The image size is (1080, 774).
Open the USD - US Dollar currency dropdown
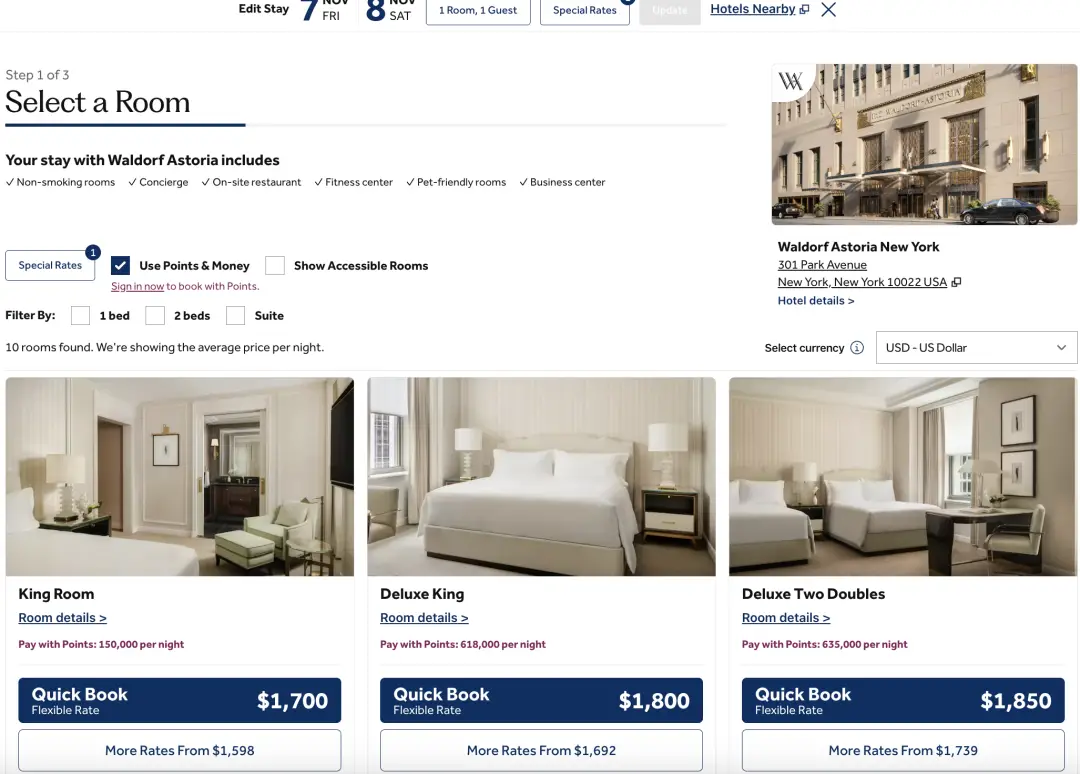(976, 348)
